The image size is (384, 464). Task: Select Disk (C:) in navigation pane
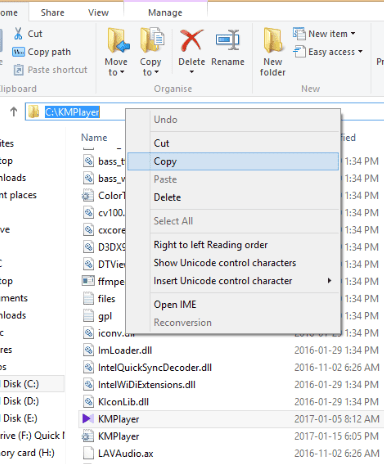tap(21, 384)
